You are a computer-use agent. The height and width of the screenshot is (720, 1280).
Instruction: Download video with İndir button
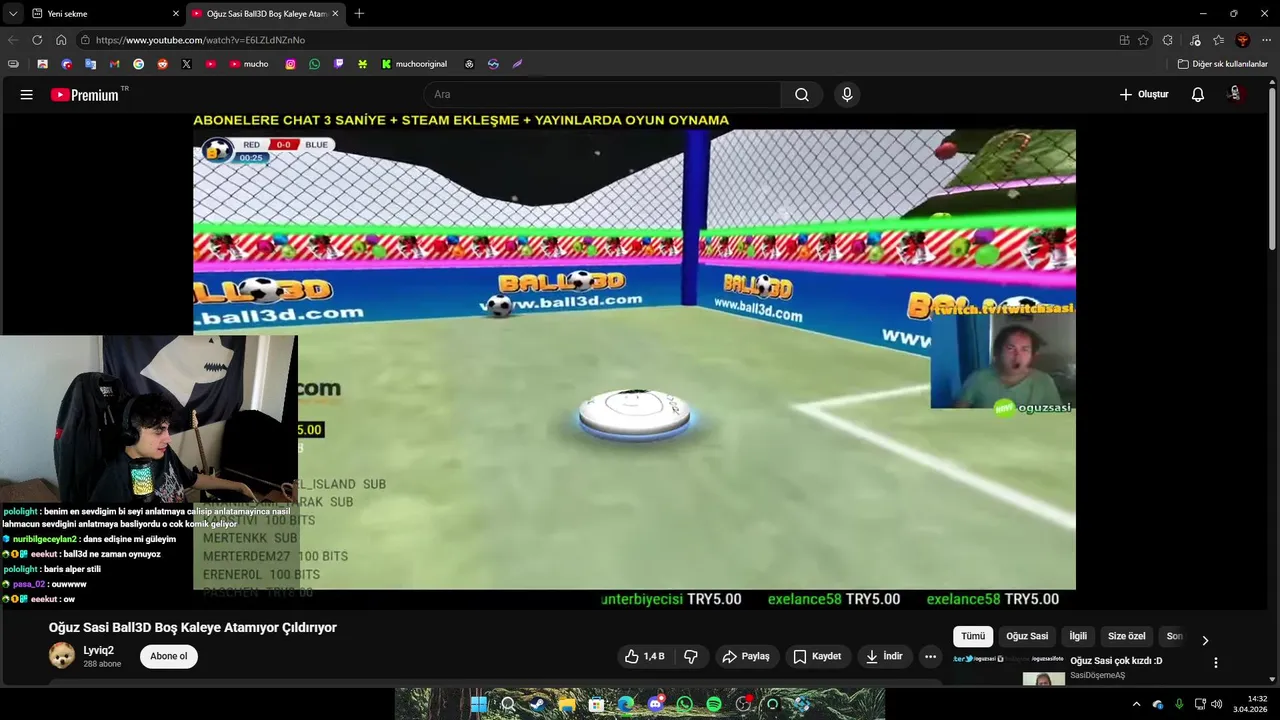884,657
